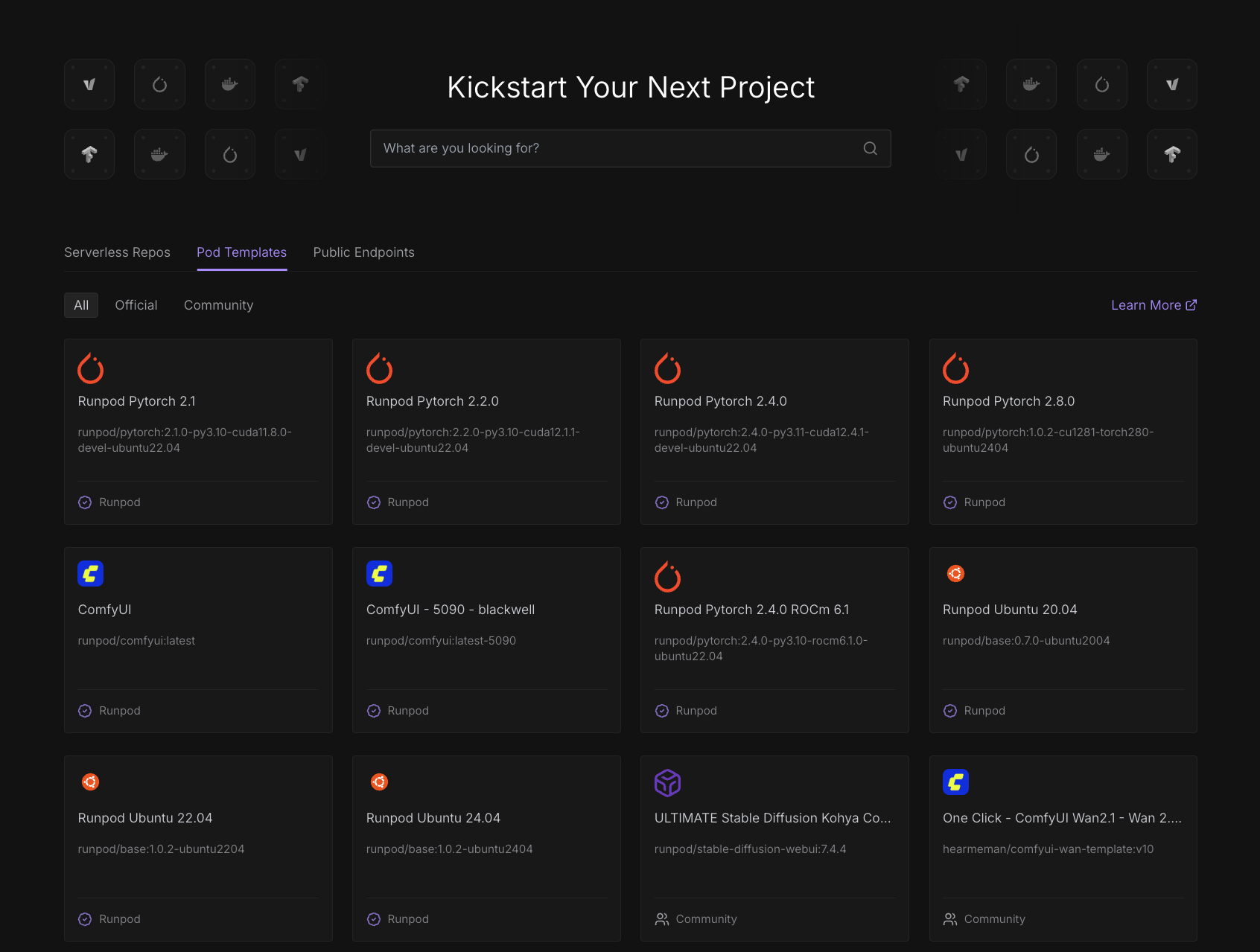
Task: Click the search magnifier icon
Action: click(x=870, y=148)
